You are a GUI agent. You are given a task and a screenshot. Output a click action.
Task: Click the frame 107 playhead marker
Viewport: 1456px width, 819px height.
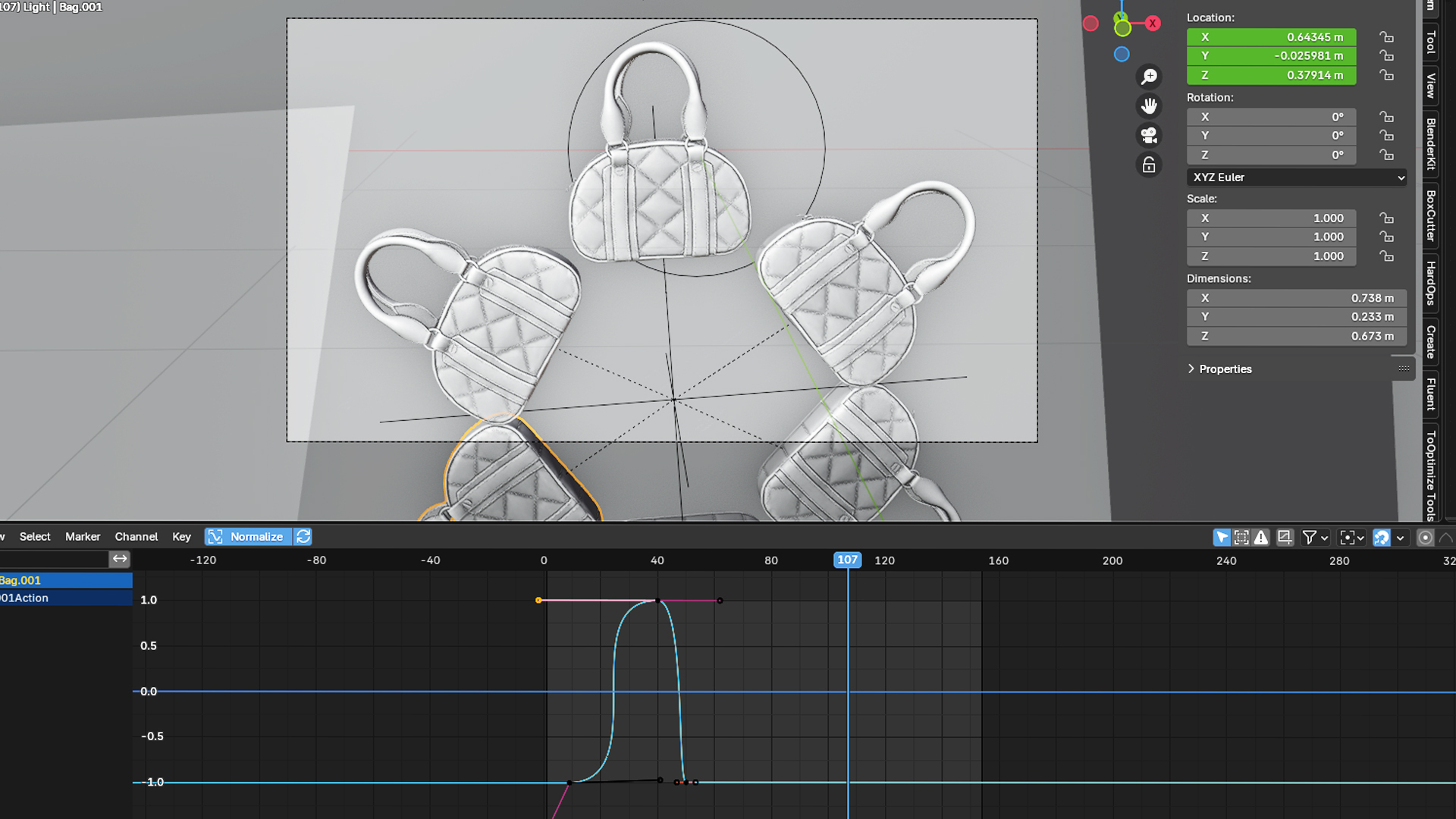[x=847, y=560]
